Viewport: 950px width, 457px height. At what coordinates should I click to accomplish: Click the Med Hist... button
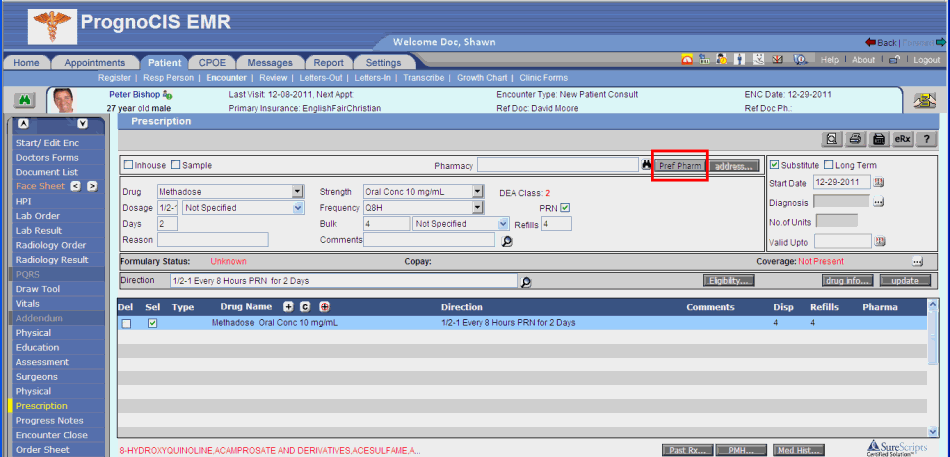[x=799, y=450]
